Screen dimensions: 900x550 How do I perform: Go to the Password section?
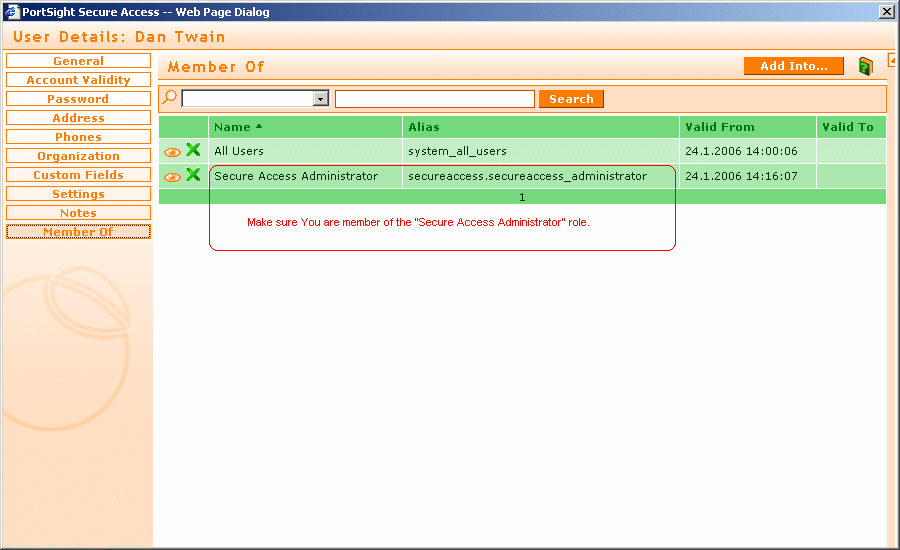[78, 99]
